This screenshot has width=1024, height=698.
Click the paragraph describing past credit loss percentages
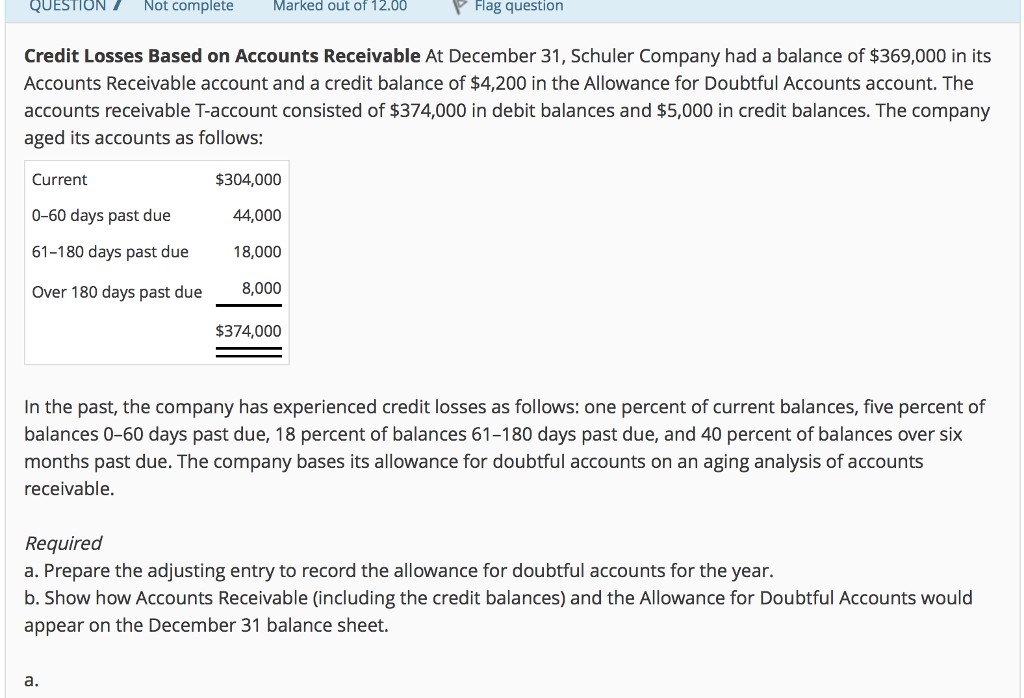500,434
